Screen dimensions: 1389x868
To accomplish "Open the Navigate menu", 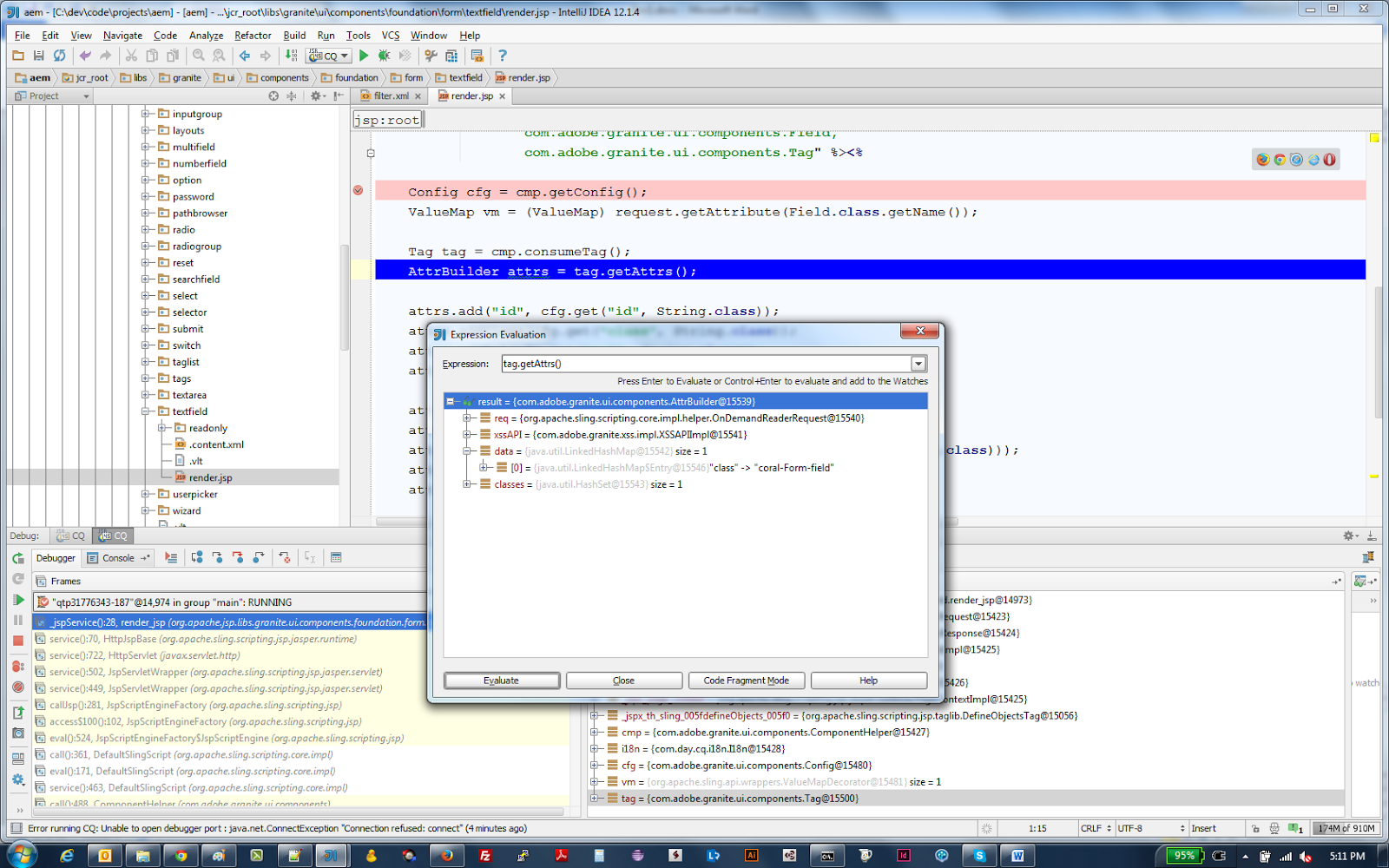I will pos(122,36).
